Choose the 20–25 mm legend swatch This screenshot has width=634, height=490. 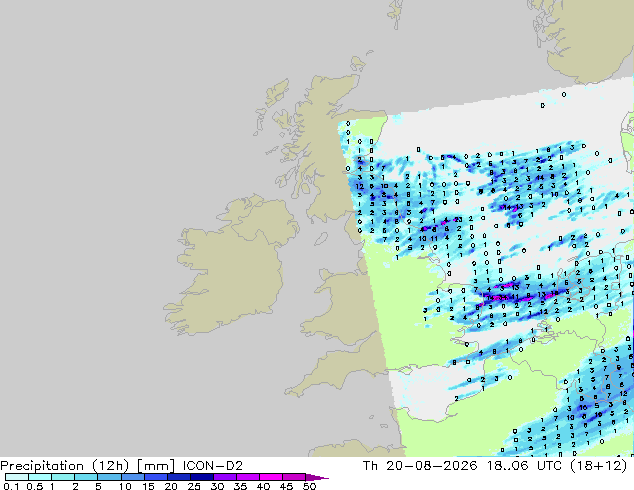(x=178, y=477)
